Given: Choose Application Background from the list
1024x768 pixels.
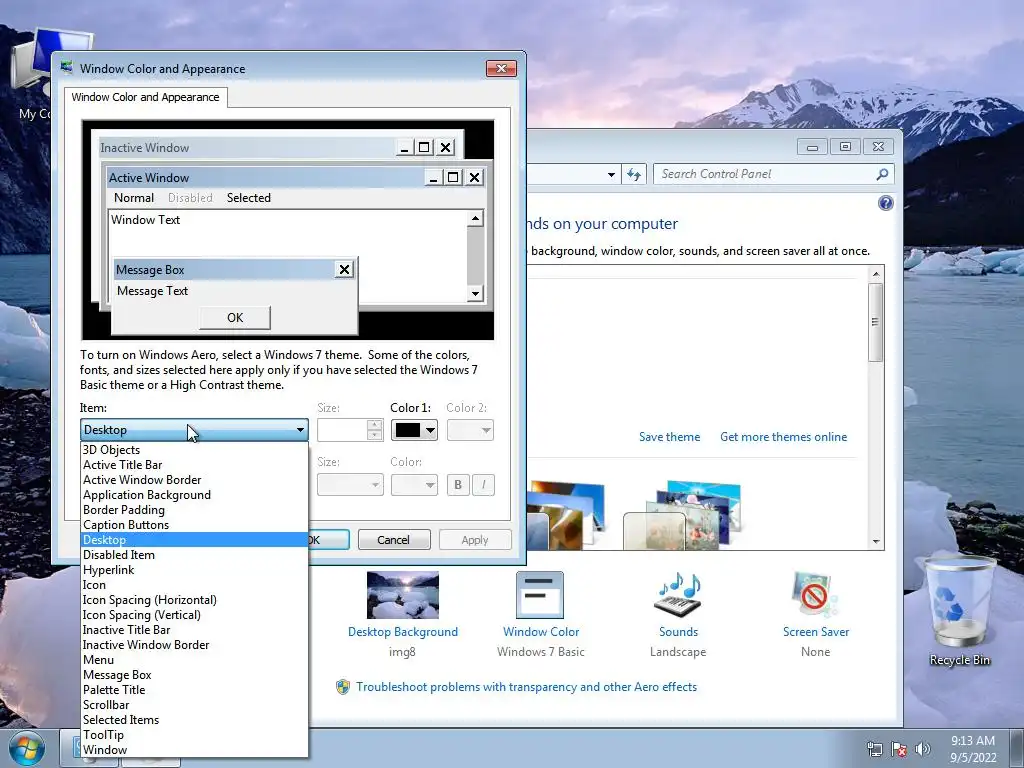Looking at the screenshot, I should 194,495.
